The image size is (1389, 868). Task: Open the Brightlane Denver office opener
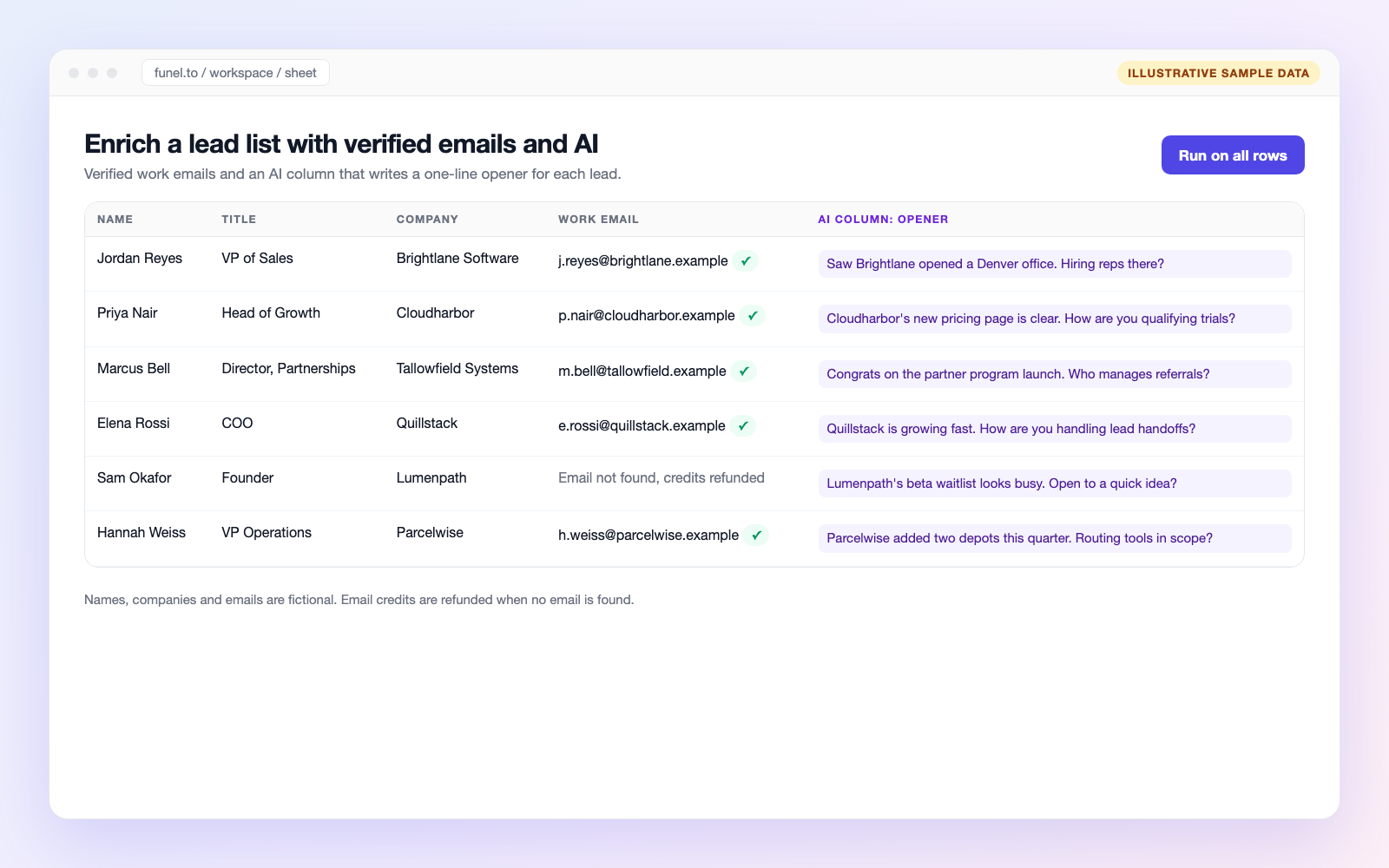(1055, 264)
